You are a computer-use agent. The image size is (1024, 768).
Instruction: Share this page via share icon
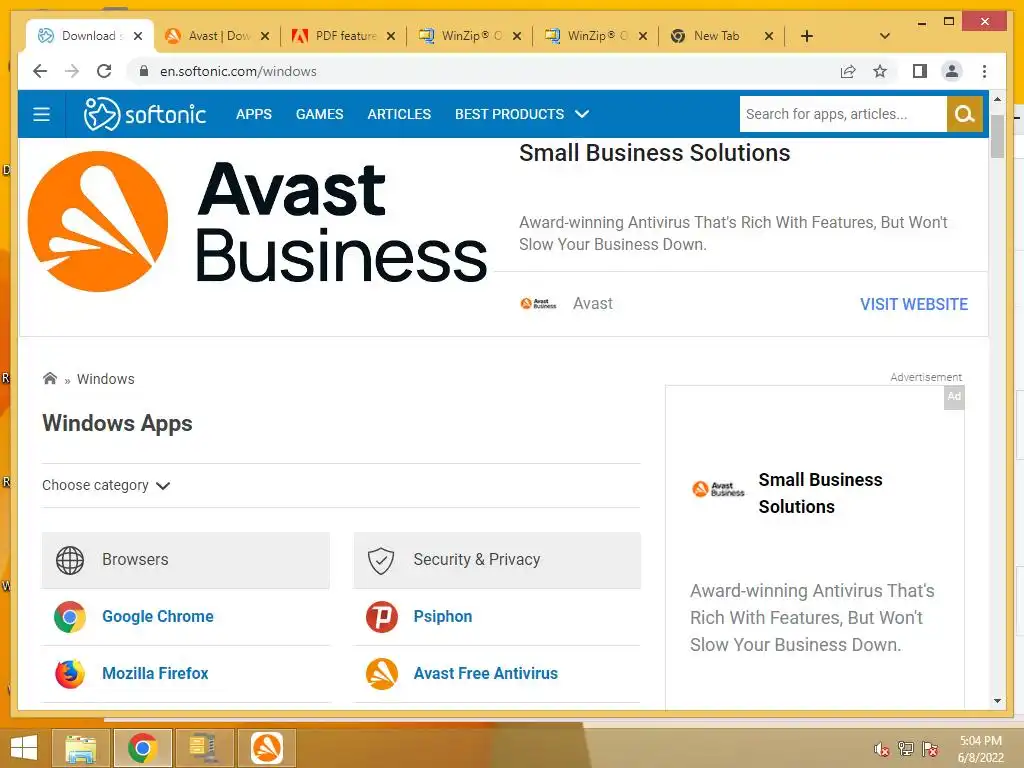848,71
